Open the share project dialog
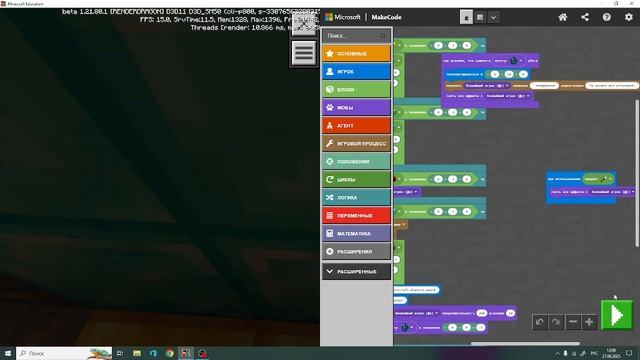This screenshot has height=360, width=640. (585, 17)
